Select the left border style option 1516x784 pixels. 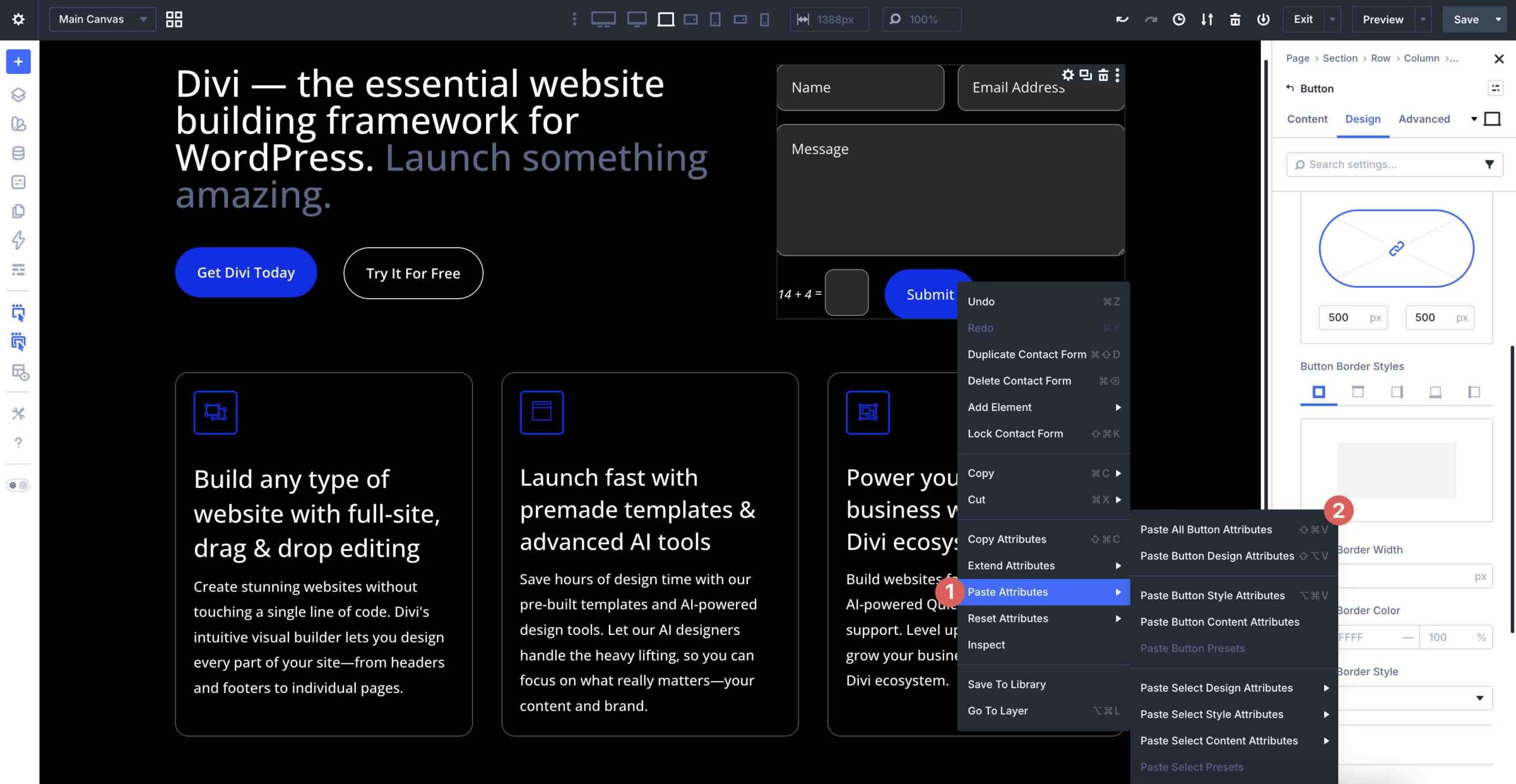click(x=1473, y=391)
